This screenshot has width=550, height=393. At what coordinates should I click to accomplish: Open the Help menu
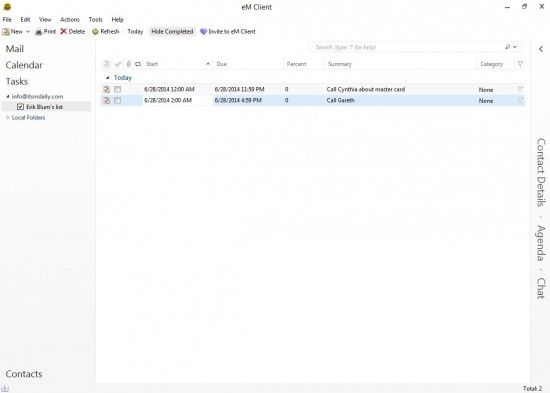coord(118,20)
